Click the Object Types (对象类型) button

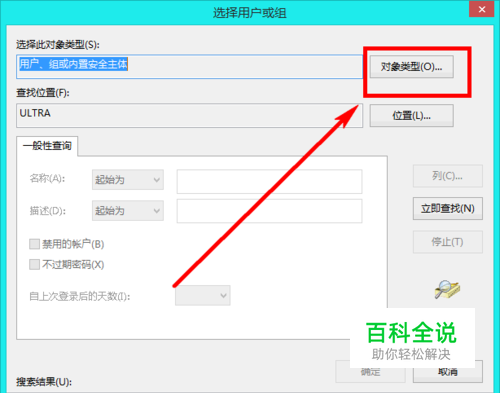[x=412, y=67]
